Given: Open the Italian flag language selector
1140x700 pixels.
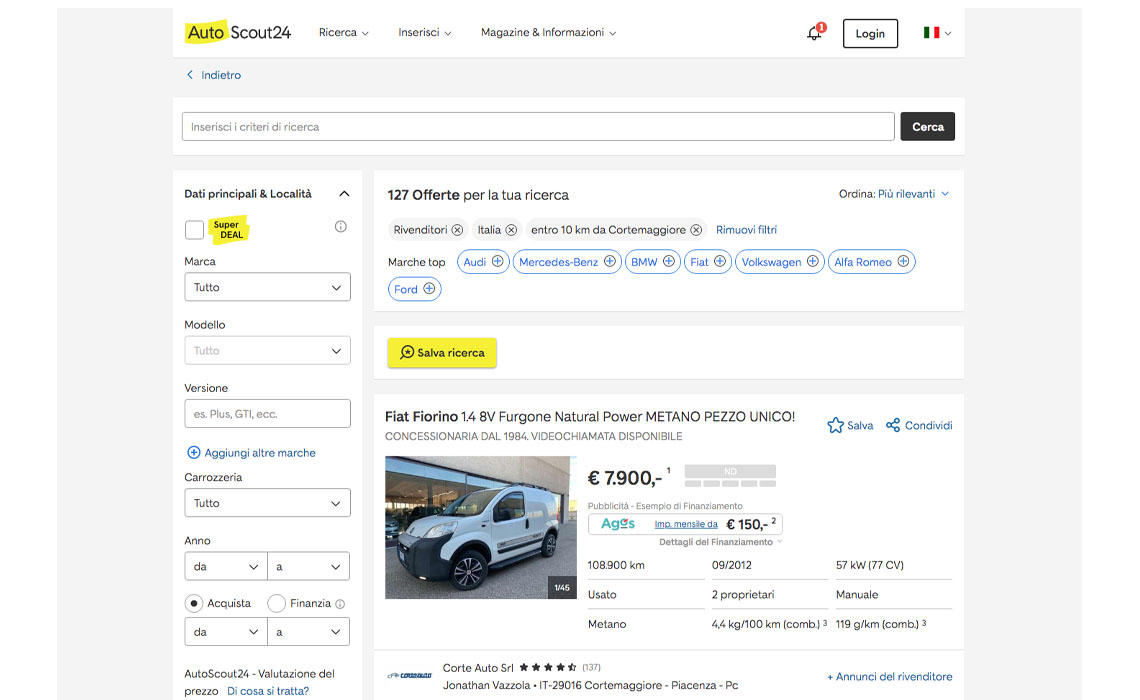Looking at the screenshot, I should pyautogui.click(x=937, y=33).
